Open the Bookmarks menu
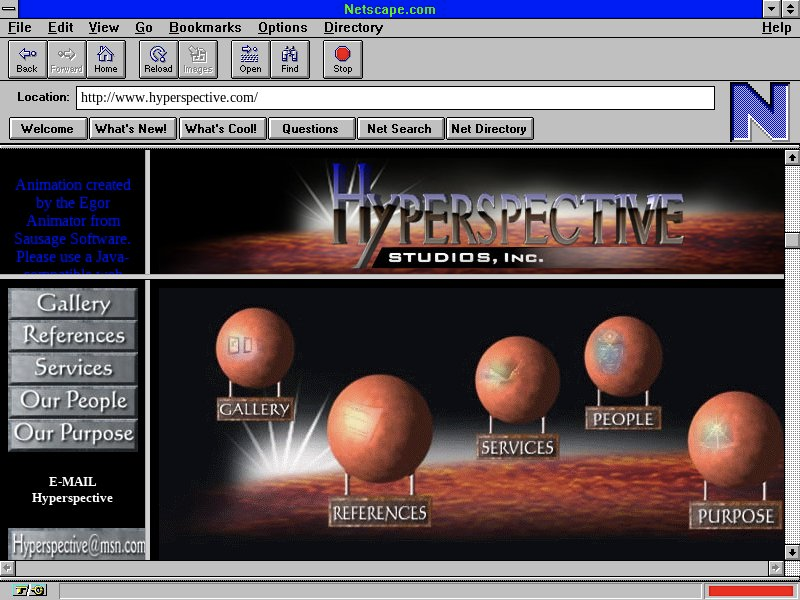The height and width of the screenshot is (600, 800). [205, 28]
